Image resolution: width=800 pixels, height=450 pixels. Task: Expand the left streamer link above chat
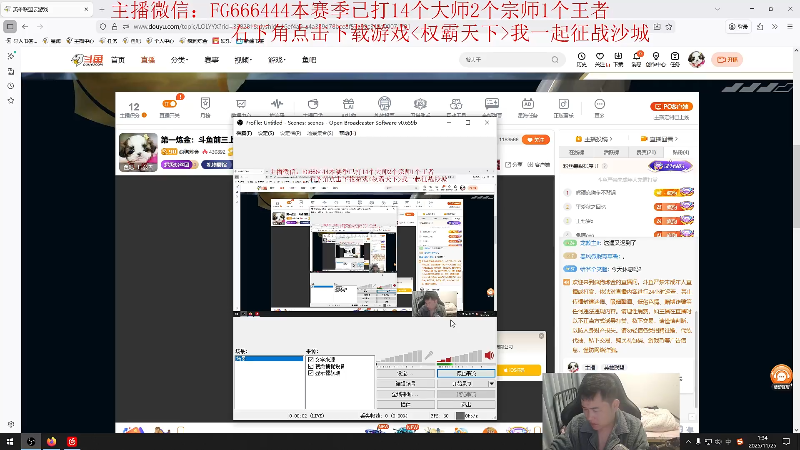[594, 139]
